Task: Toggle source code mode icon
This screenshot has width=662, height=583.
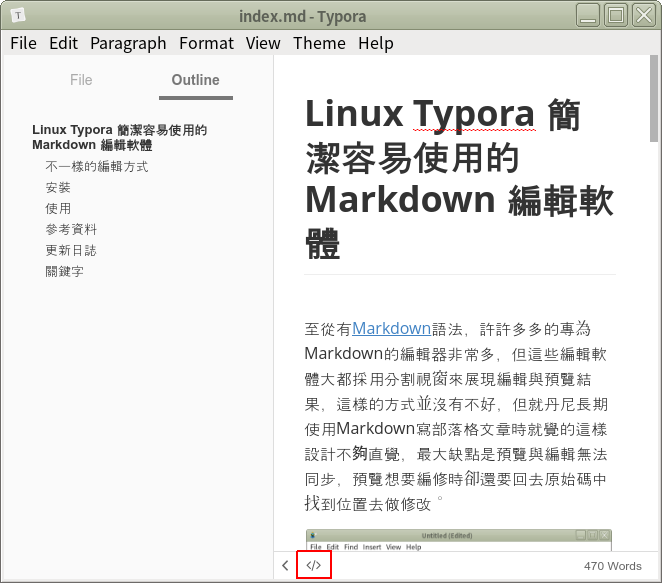Action: pyautogui.click(x=314, y=566)
